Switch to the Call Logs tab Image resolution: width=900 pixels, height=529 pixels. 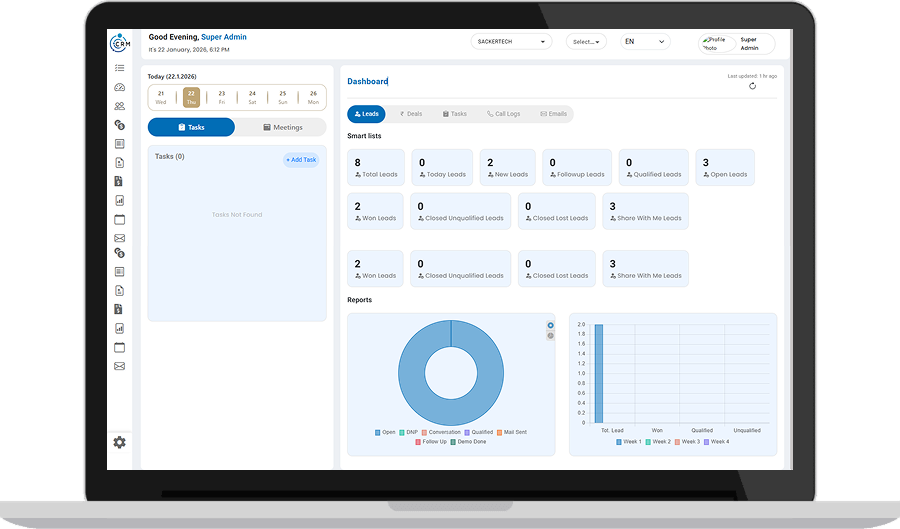pyautogui.click(x=503, y=114)
